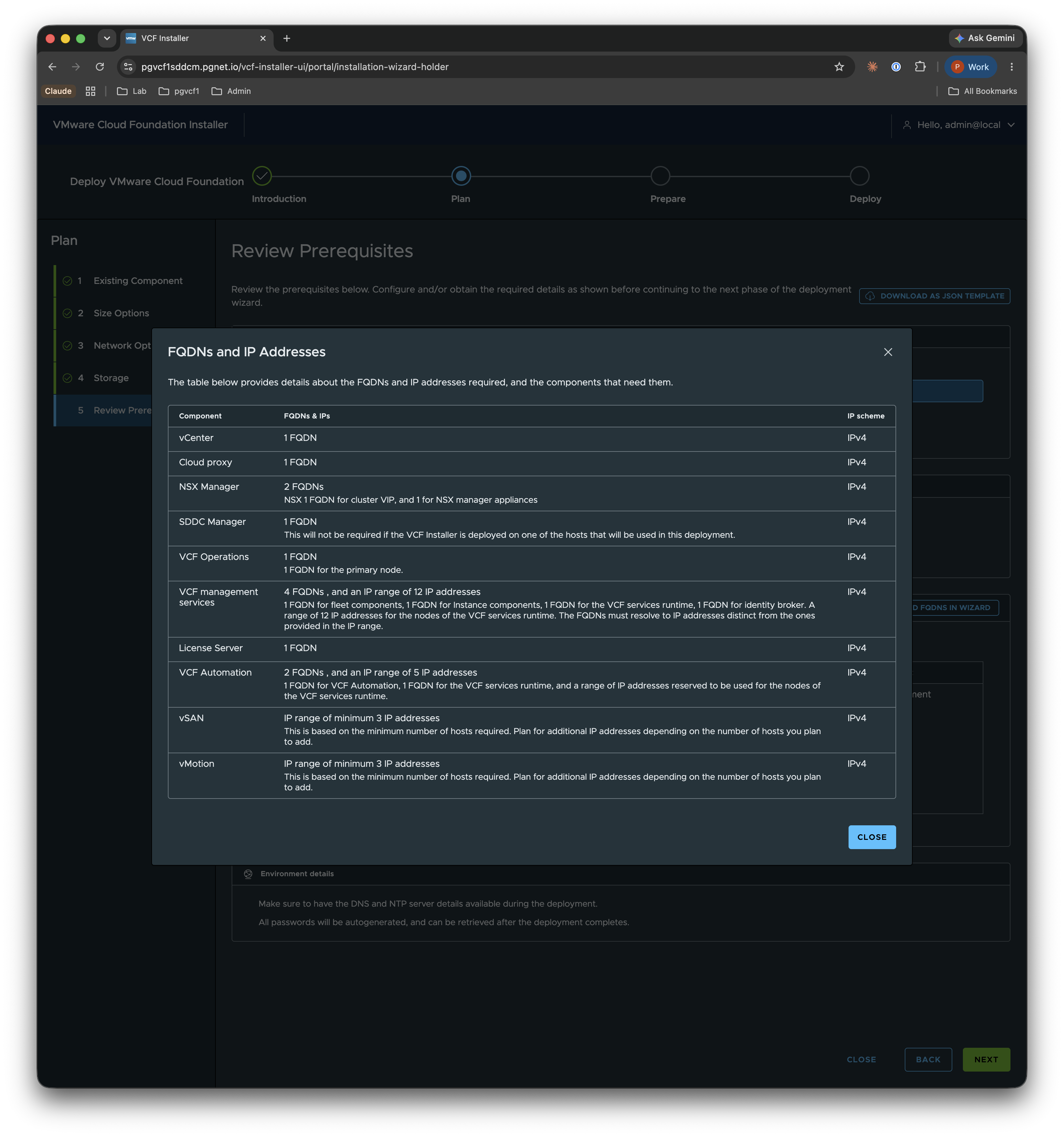Click VMware Cloud Foundation Installer title
Screen dimensions: 1064x1137
pyautogui.click(x=140, y=125)
